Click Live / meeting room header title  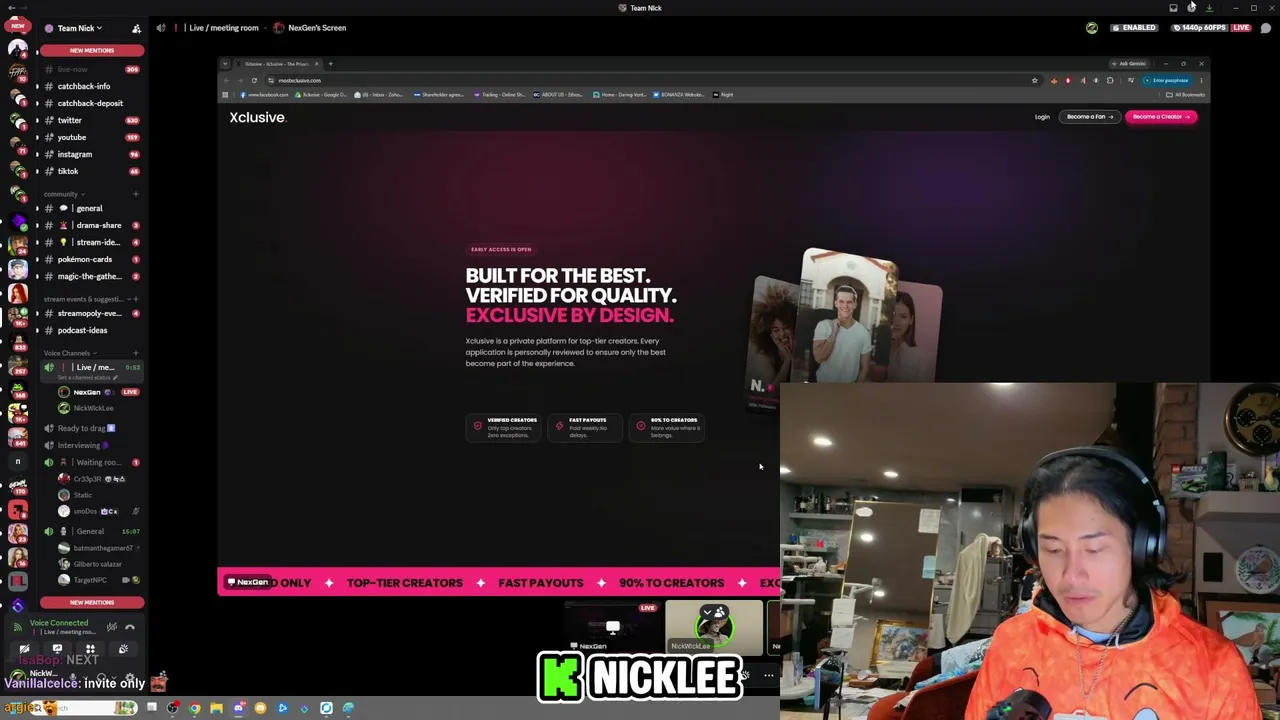pyautogui.click(x=223, y=28)
